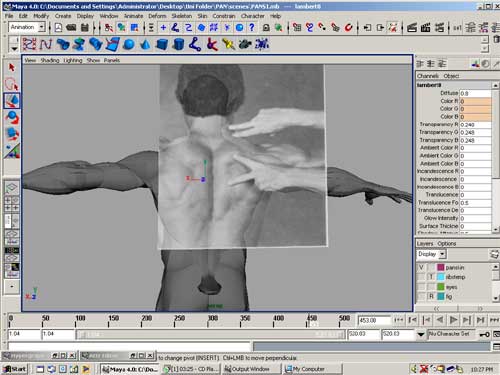This screenshot has height=375, width=500.
Task: Click the Windows Start button
Action: pos(15,369)
